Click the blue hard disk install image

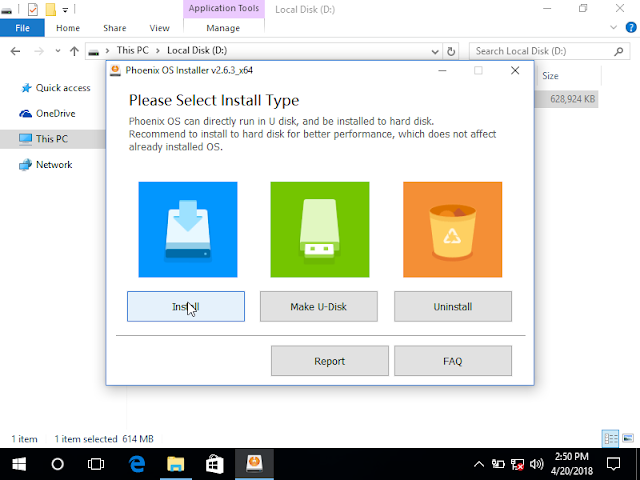point(188,229)
